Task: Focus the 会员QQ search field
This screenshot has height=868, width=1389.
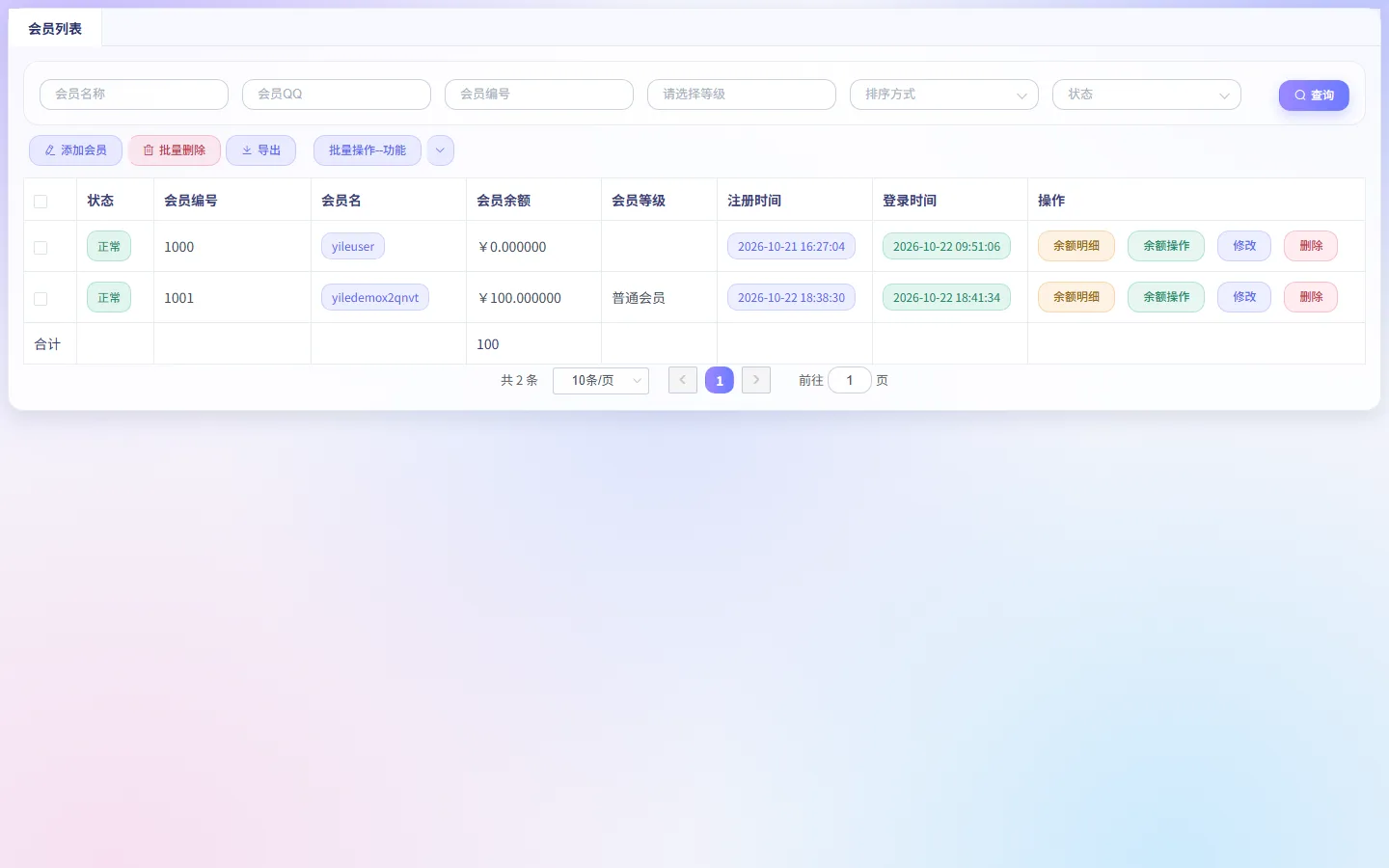Action: [337, 95]
